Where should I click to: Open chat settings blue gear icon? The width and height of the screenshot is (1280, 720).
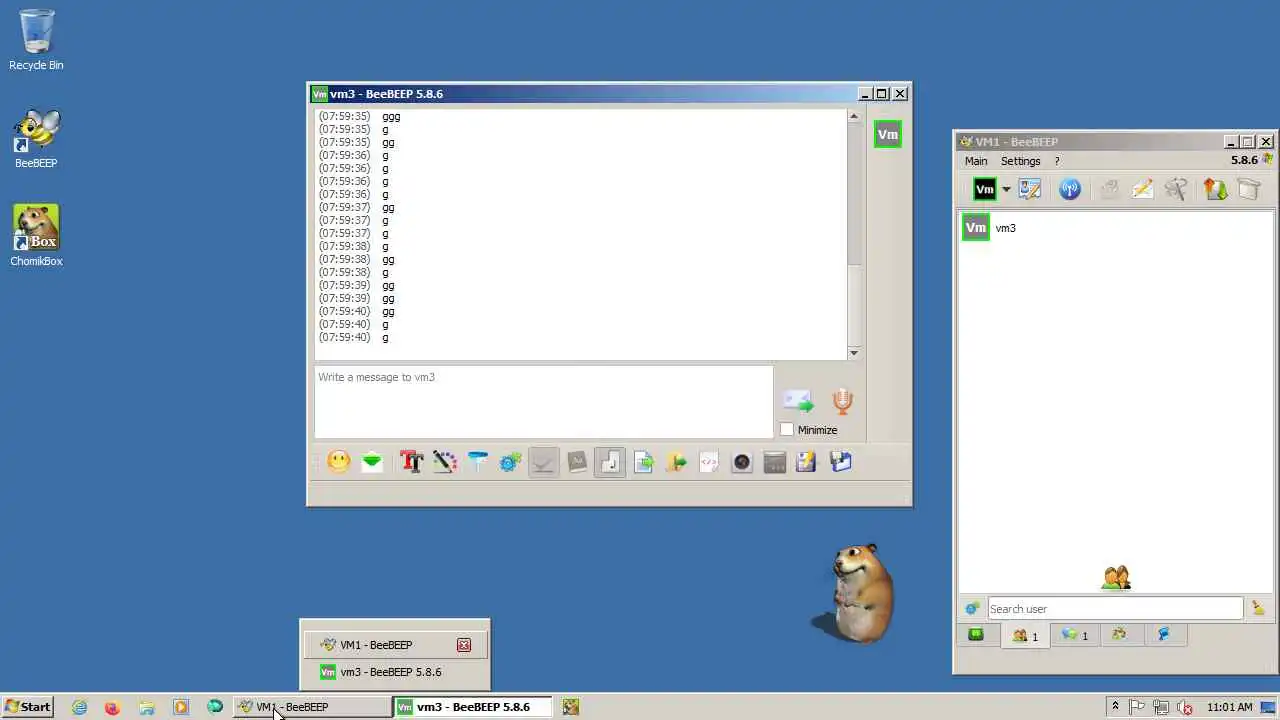pos(511,462)
